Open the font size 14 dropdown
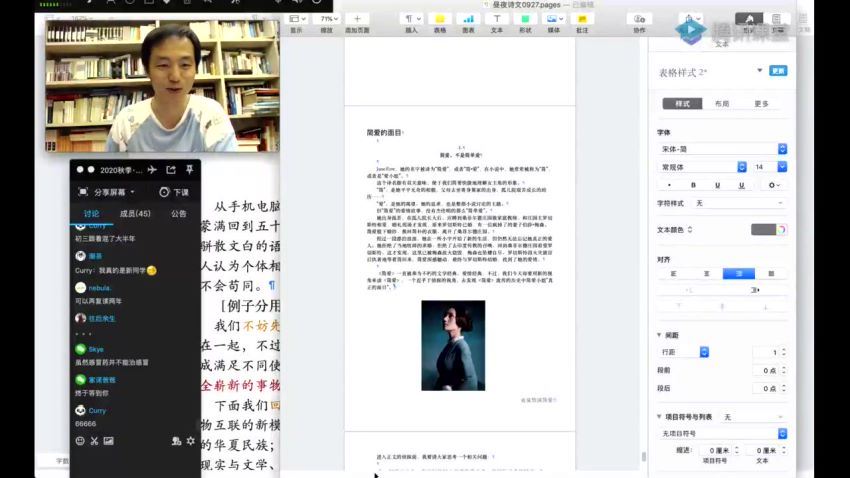The image size is (850, 478). click(x=782, y=167)
